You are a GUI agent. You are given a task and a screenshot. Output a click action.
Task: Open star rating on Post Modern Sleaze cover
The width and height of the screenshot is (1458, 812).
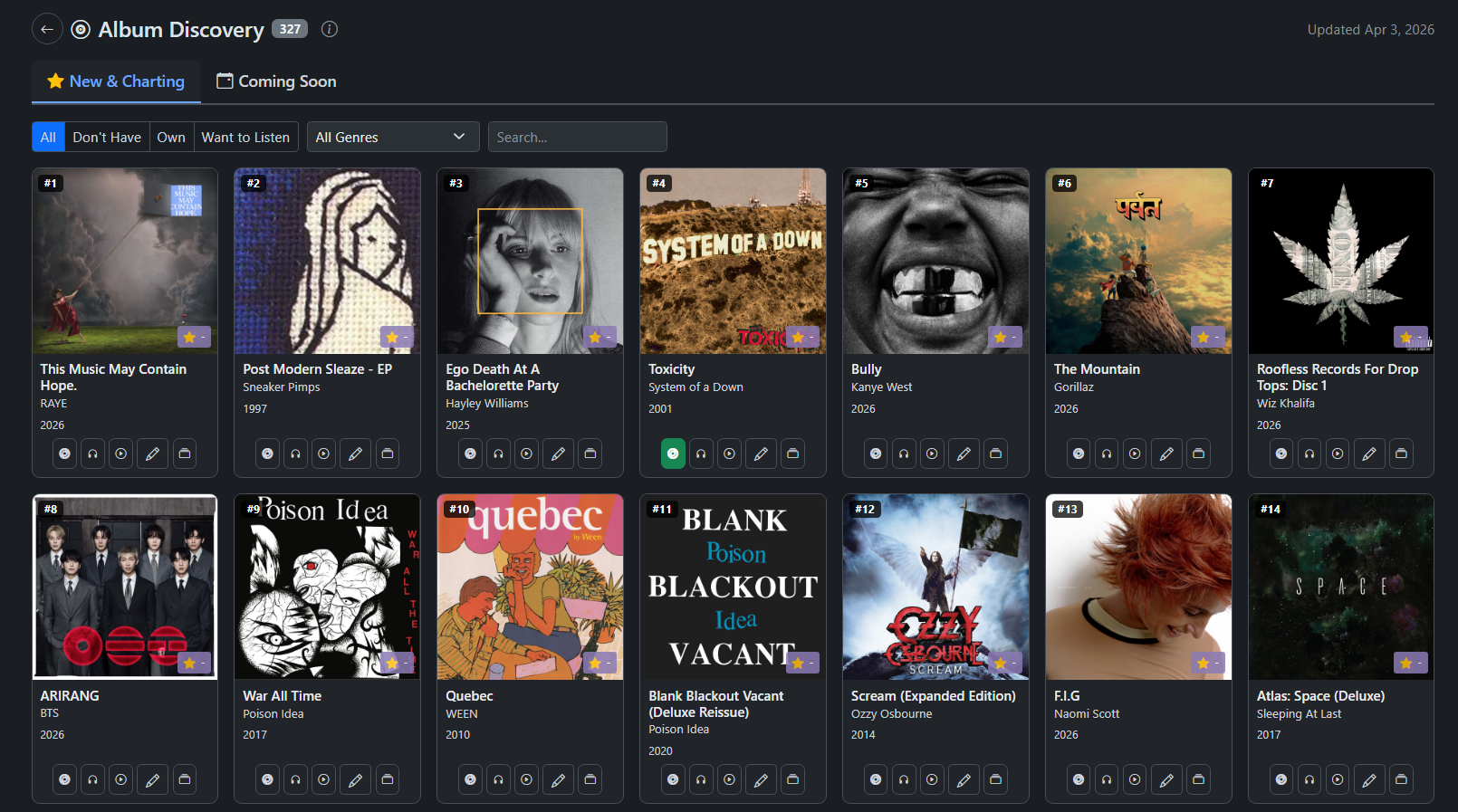pos(397,337)
